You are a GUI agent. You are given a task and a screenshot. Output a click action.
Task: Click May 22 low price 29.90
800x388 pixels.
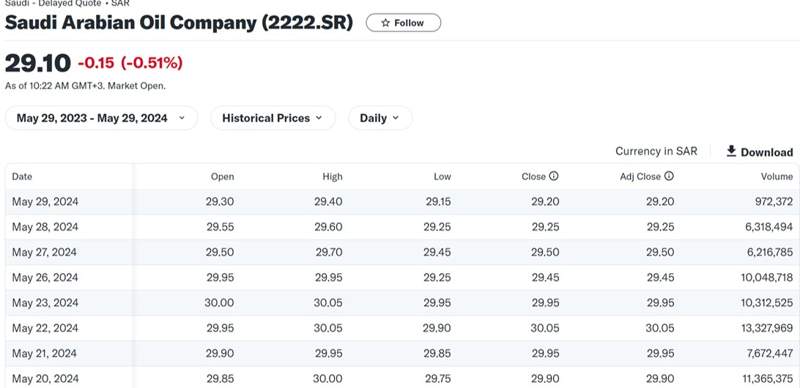(437, 328)
